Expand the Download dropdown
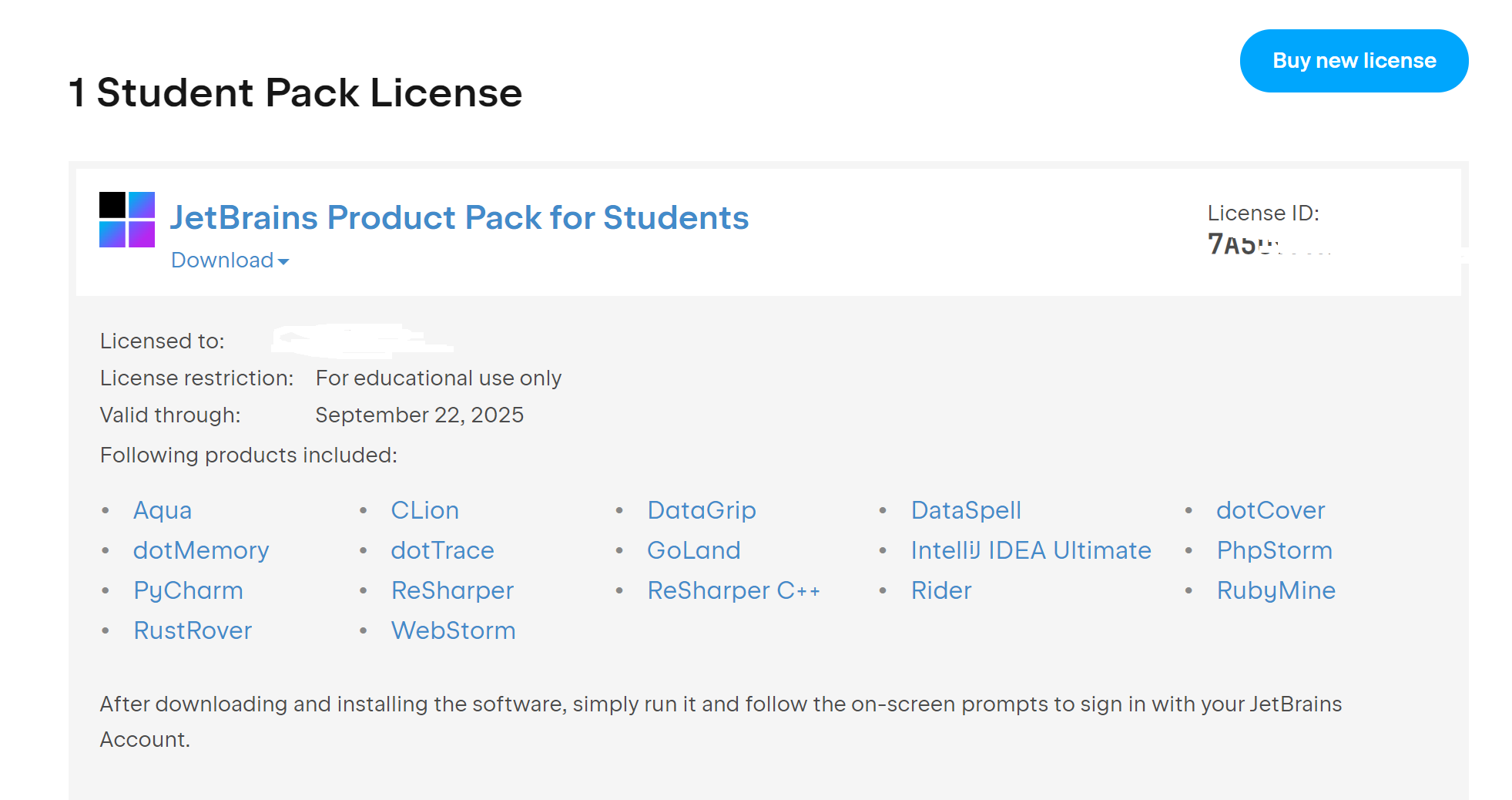This screenshot has width=1512, height=800. pos(230,261)
